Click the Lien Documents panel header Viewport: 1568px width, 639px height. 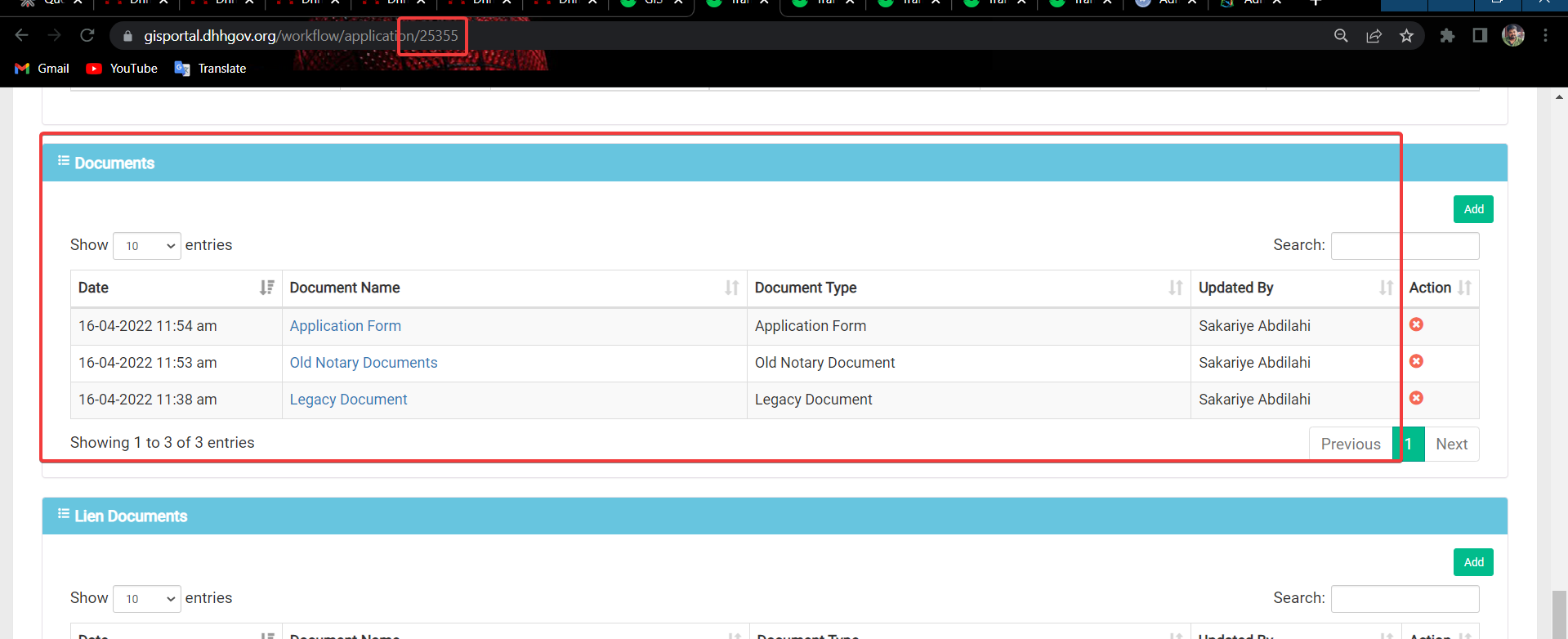coord(775,516)
